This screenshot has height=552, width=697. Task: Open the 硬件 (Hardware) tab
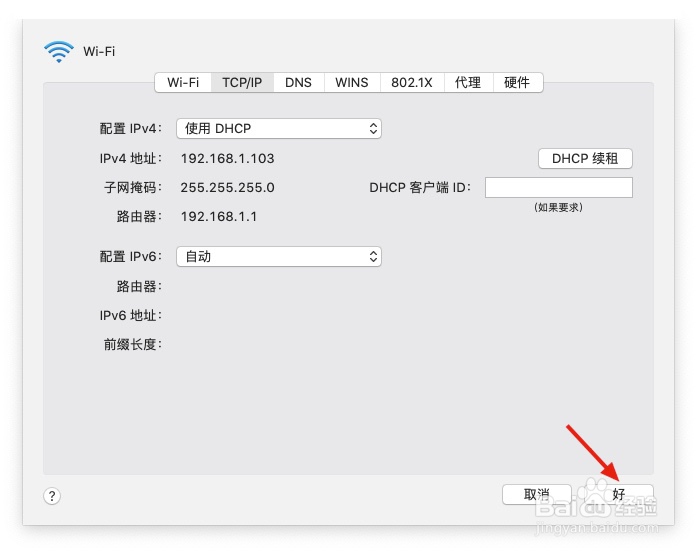point(517,82)
